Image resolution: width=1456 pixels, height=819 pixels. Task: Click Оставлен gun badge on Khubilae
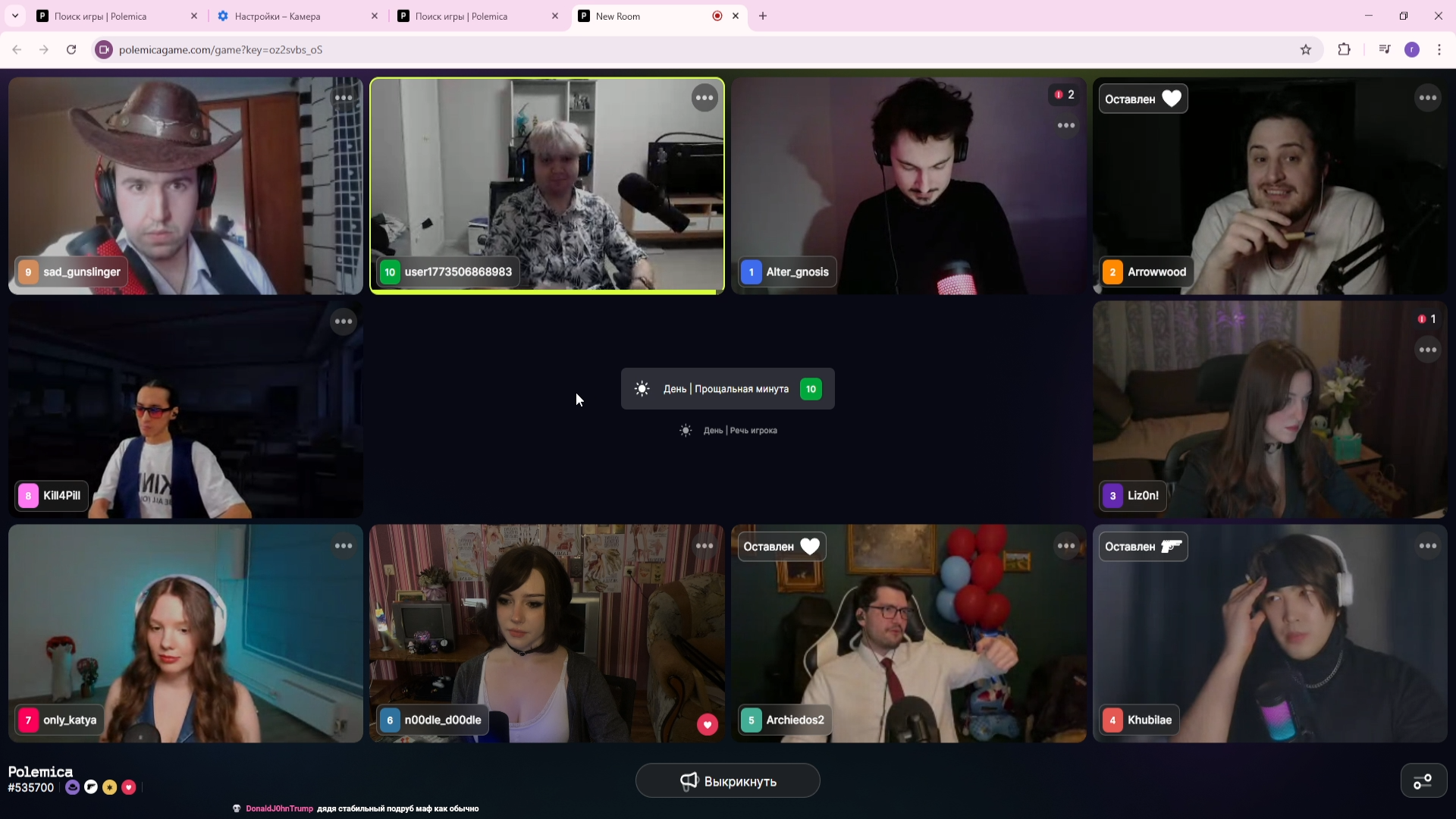coord(1143,547)
